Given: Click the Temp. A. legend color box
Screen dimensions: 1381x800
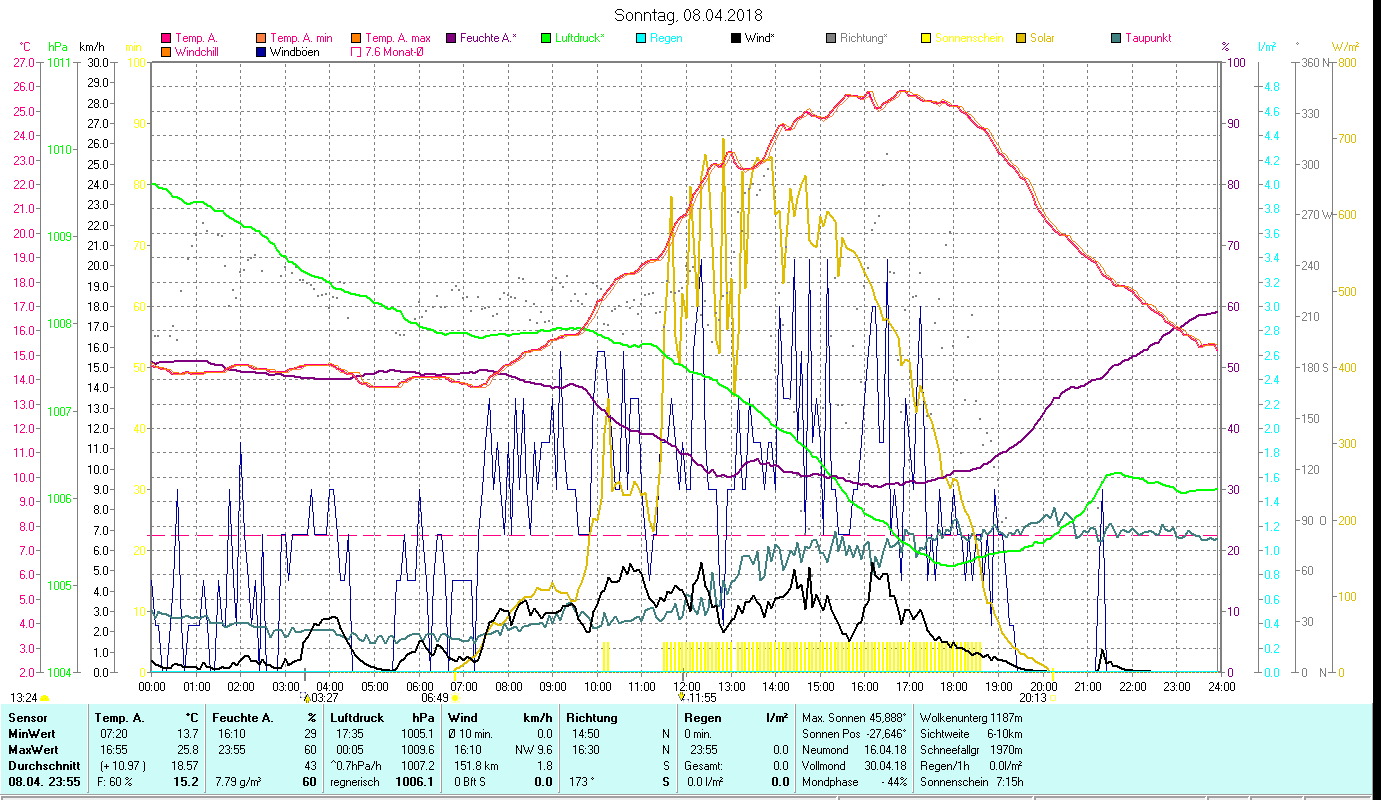Looking at the screenshot, I should coord(166,38).
